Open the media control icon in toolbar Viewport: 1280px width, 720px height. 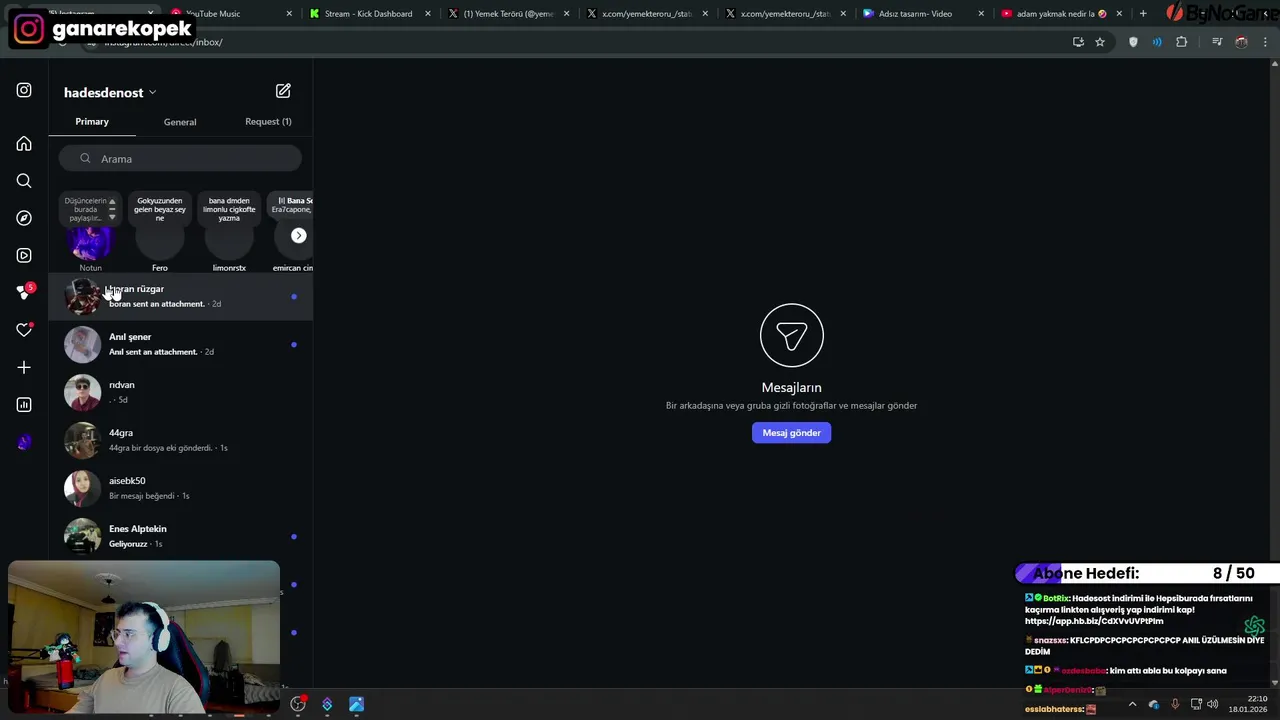tap(1217, 42)
